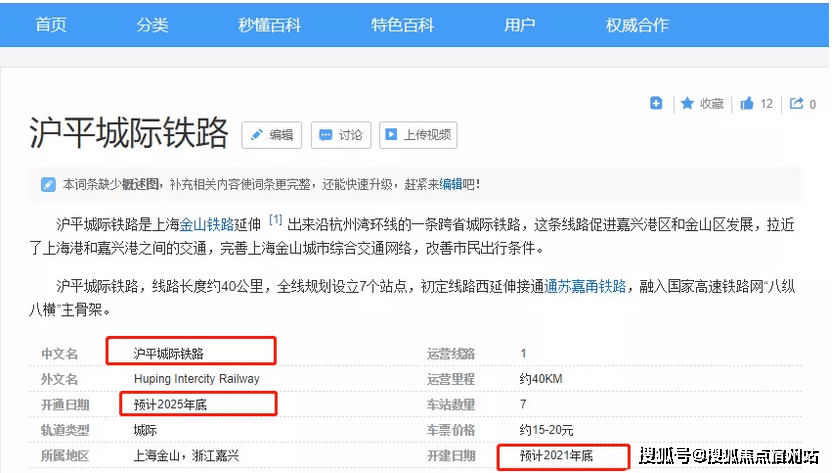Click the blue plus icon near 收藏

point(656,103)
